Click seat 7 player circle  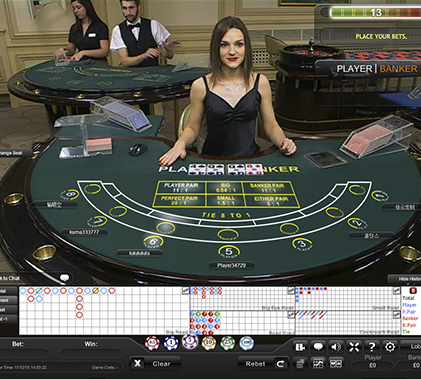97,221
